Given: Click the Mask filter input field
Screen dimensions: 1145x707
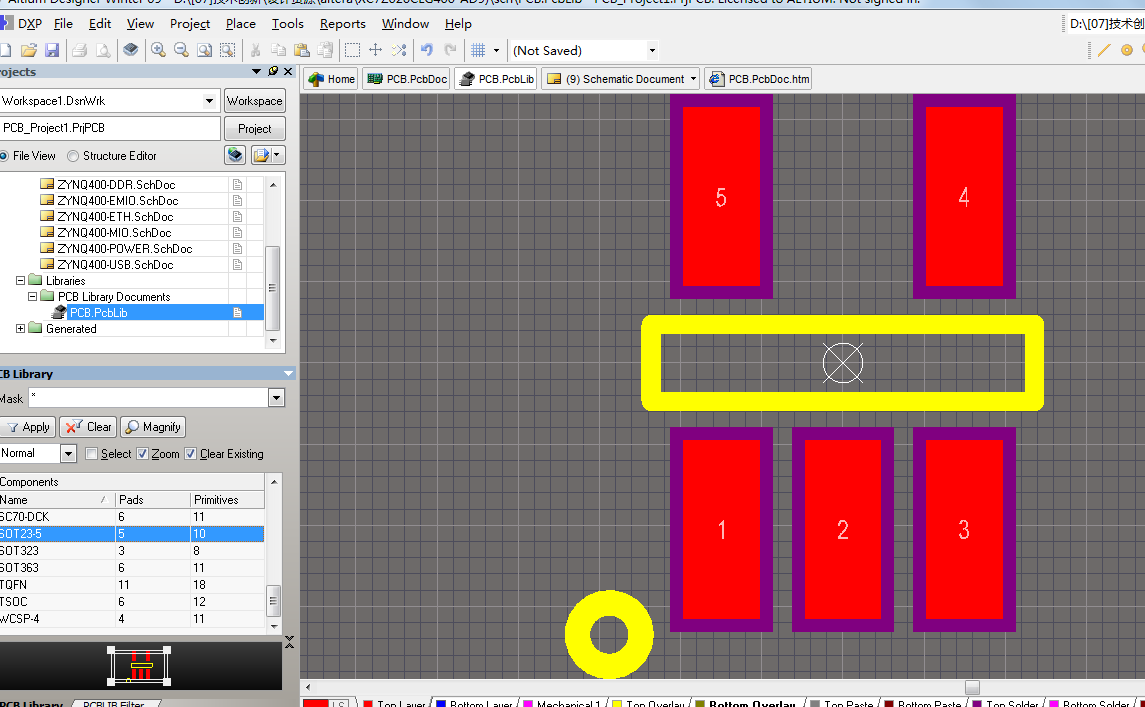Looking at the screenshot, I should pos(148,398).
